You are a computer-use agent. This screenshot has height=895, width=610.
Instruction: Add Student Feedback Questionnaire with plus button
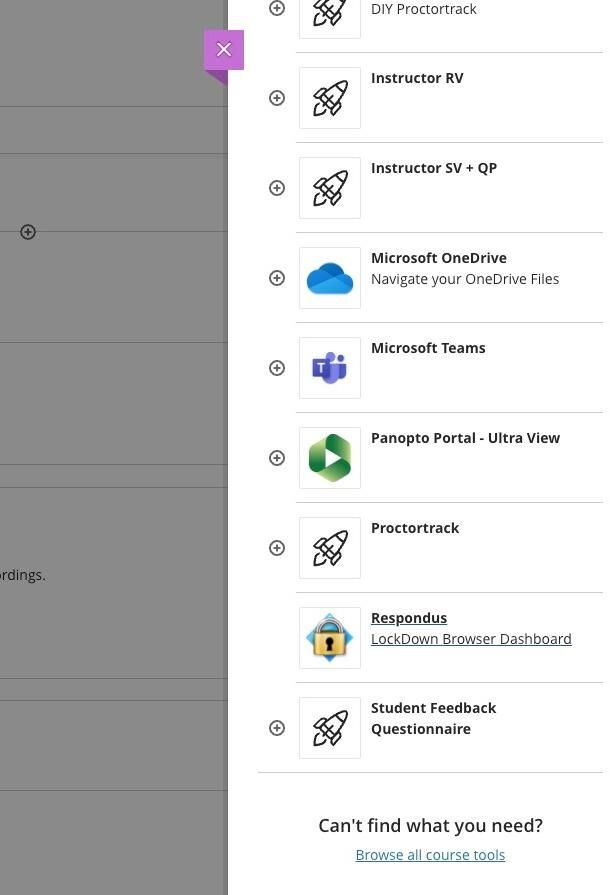pyautogui.click(x=277, y=728)
